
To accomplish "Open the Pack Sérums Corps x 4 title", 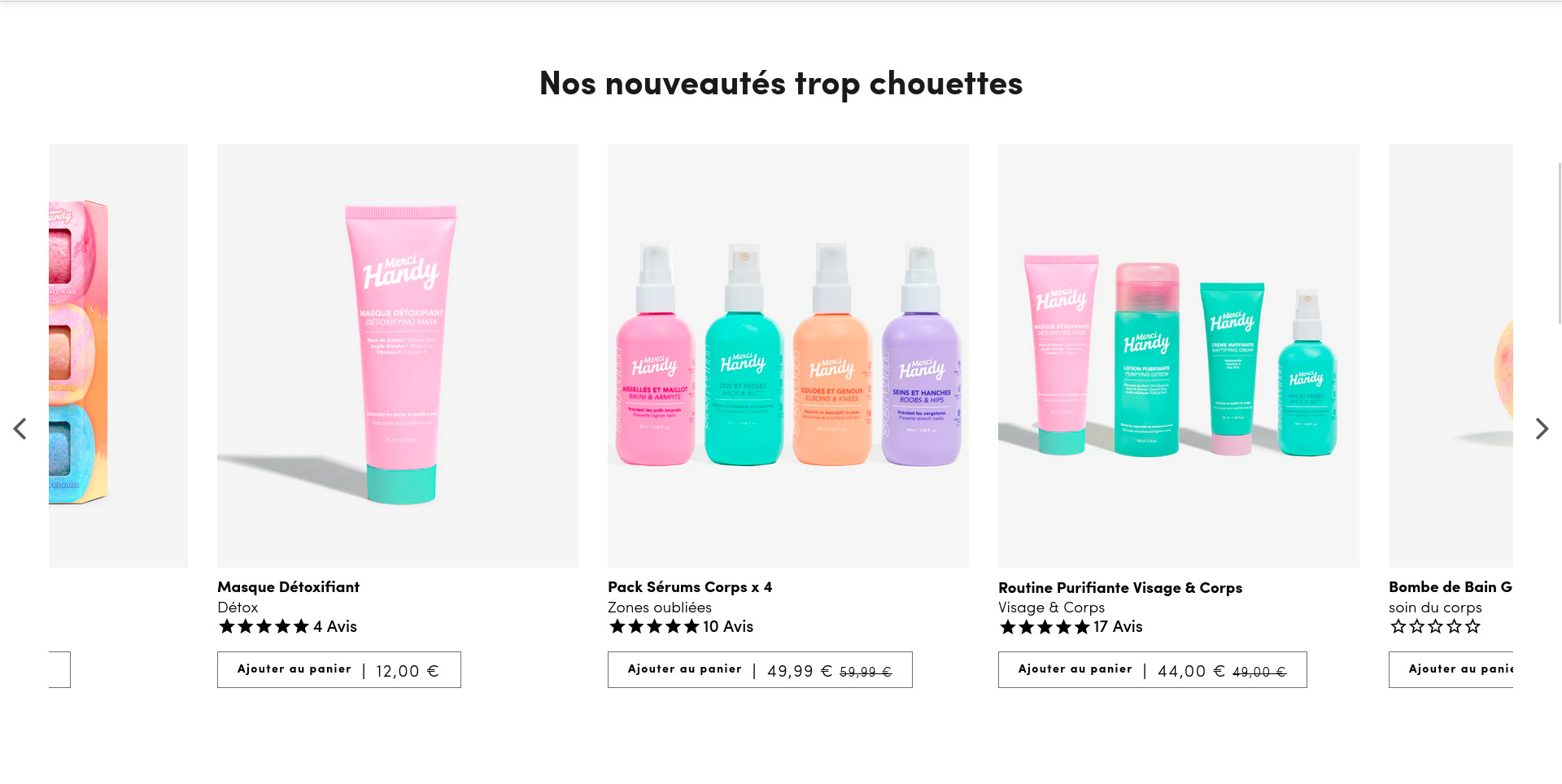I will click(x=690, y=586).
